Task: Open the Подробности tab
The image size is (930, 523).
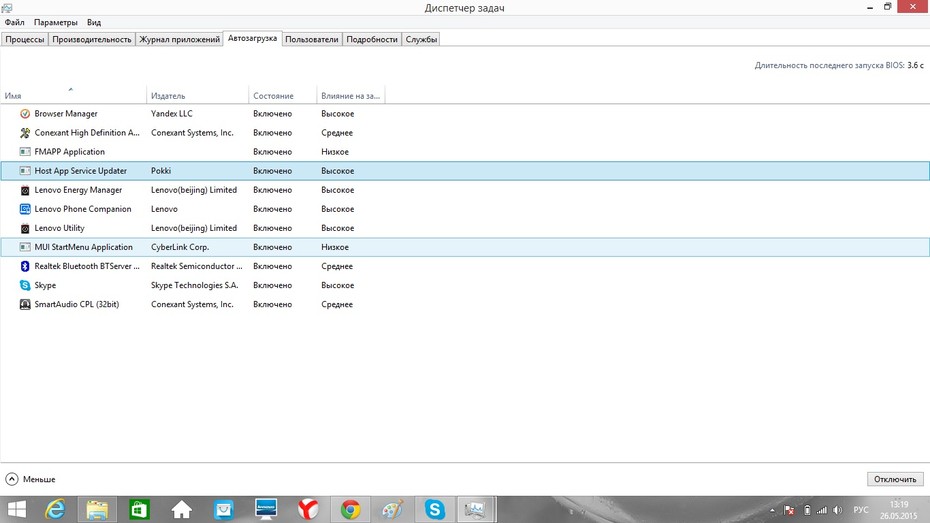Action: pyautogui.click(x=372, y=39)
